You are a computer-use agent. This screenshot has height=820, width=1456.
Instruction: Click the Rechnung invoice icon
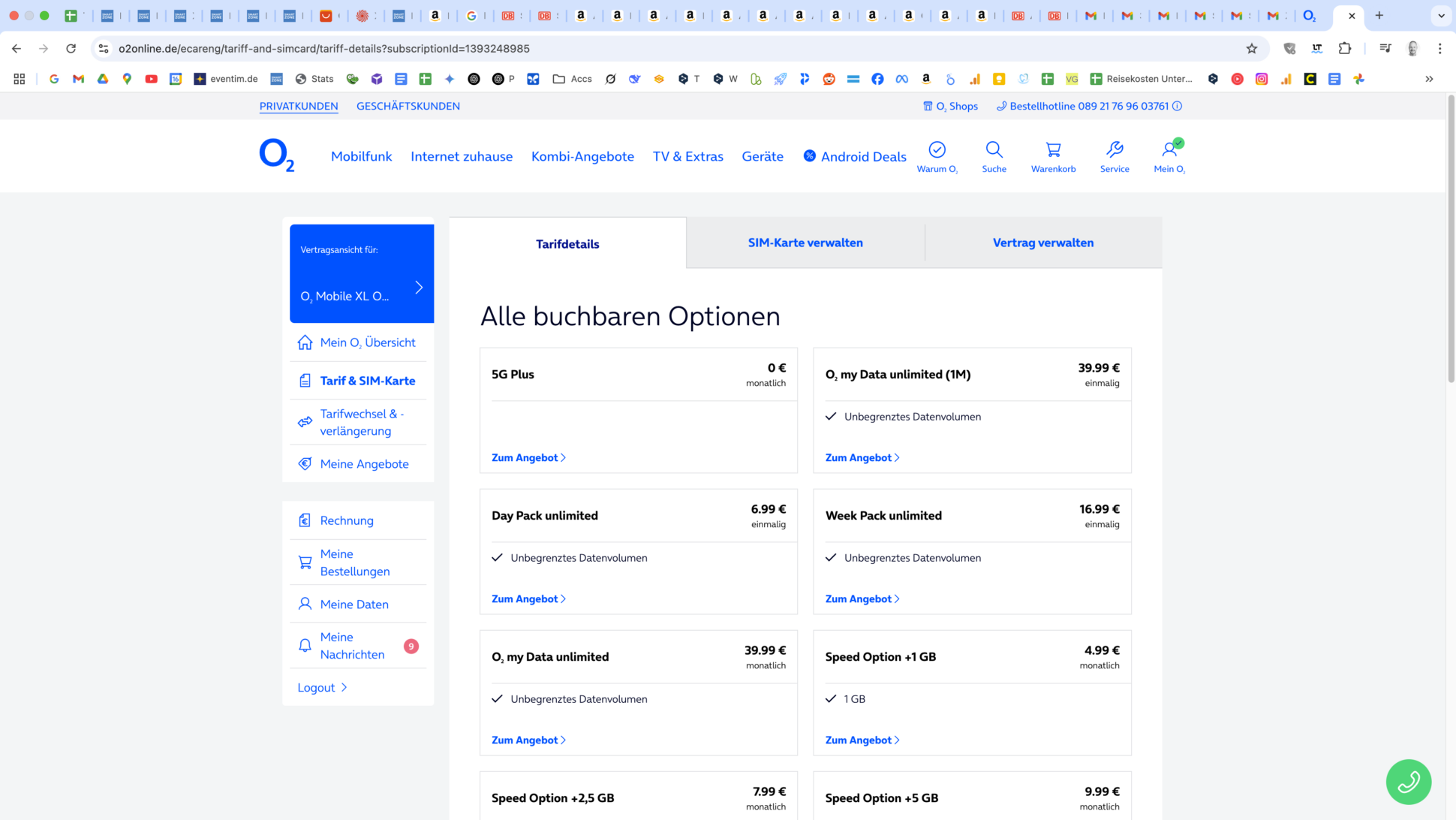coord(305,520)
